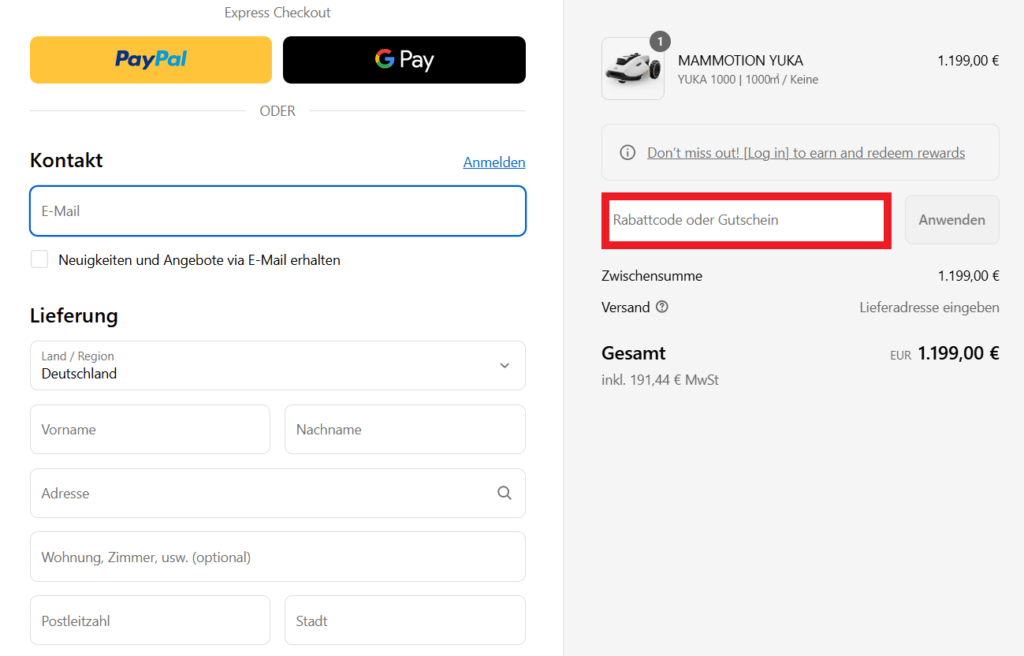Select the Vorname input field
This screenshot has height=656, width=1024.
[150, 429]
